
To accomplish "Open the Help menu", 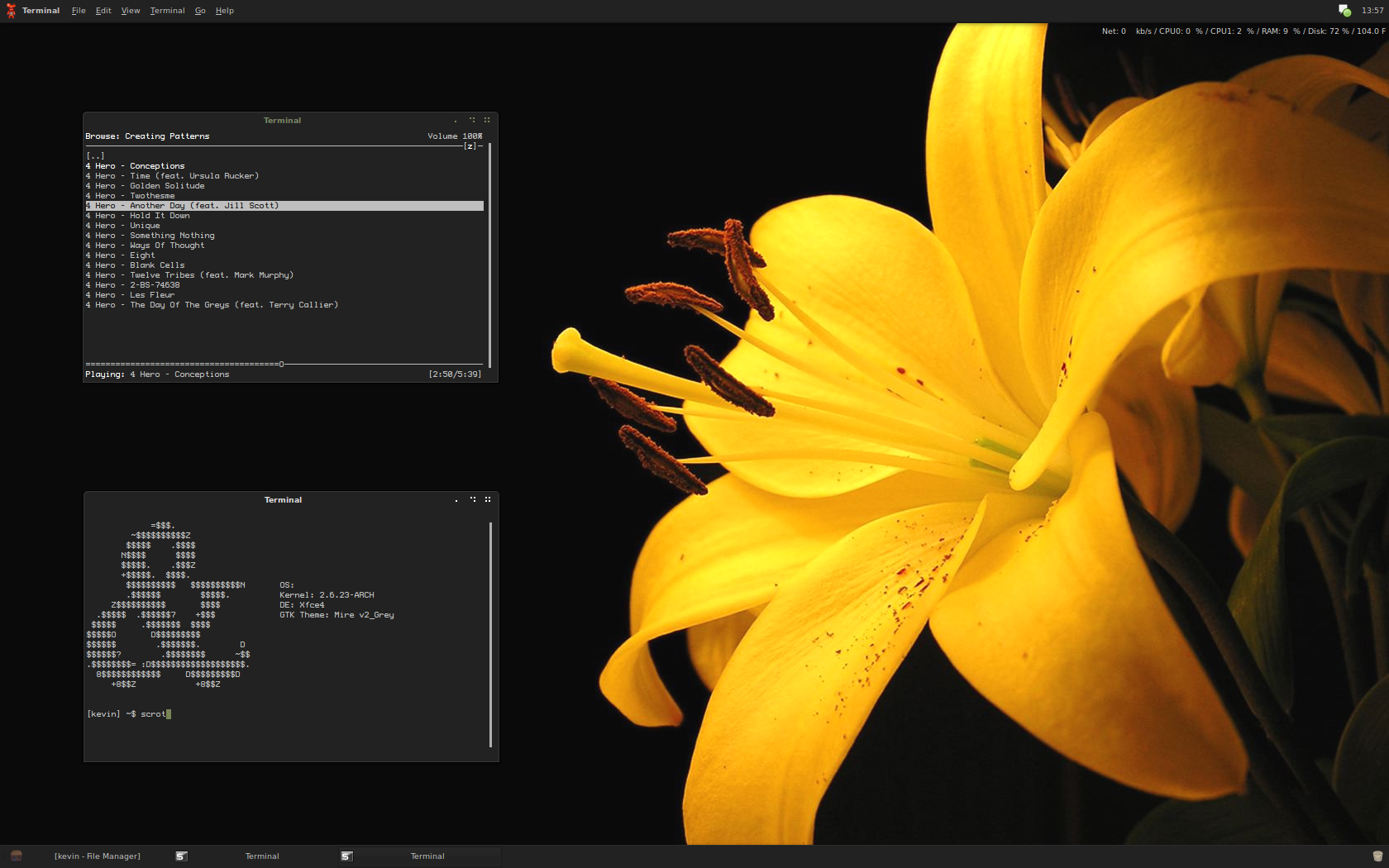I will tap(225, 11).
